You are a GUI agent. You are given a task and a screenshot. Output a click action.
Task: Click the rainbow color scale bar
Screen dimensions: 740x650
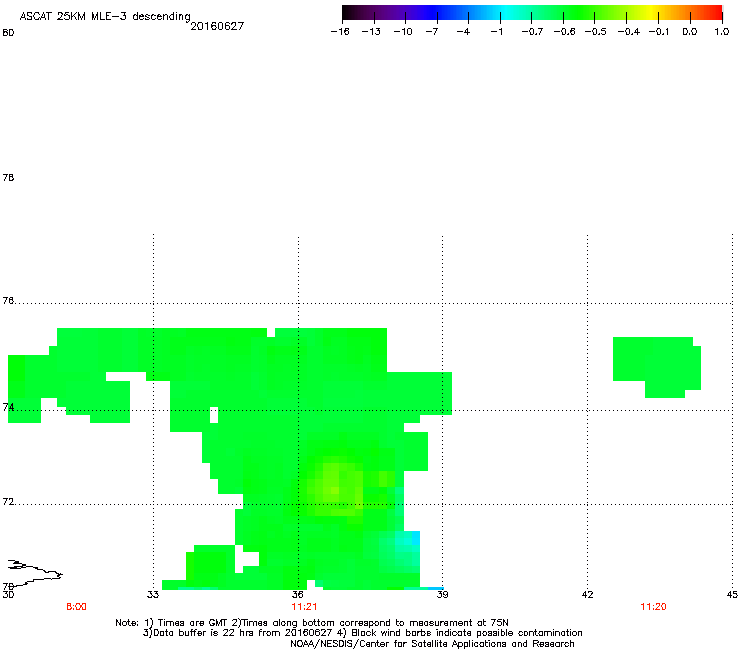coord(532,12)
